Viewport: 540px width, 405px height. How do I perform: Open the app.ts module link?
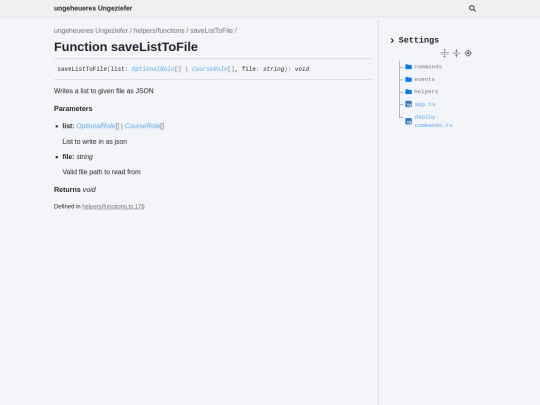click(425, 104)
